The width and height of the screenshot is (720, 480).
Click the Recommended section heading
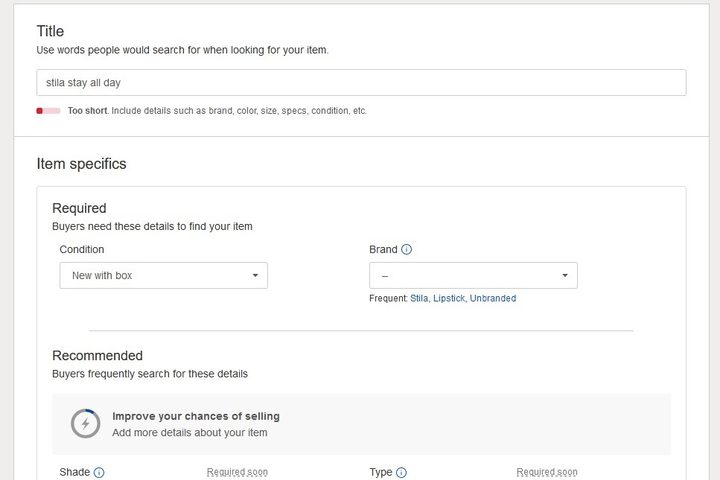[x=97, y=356]
